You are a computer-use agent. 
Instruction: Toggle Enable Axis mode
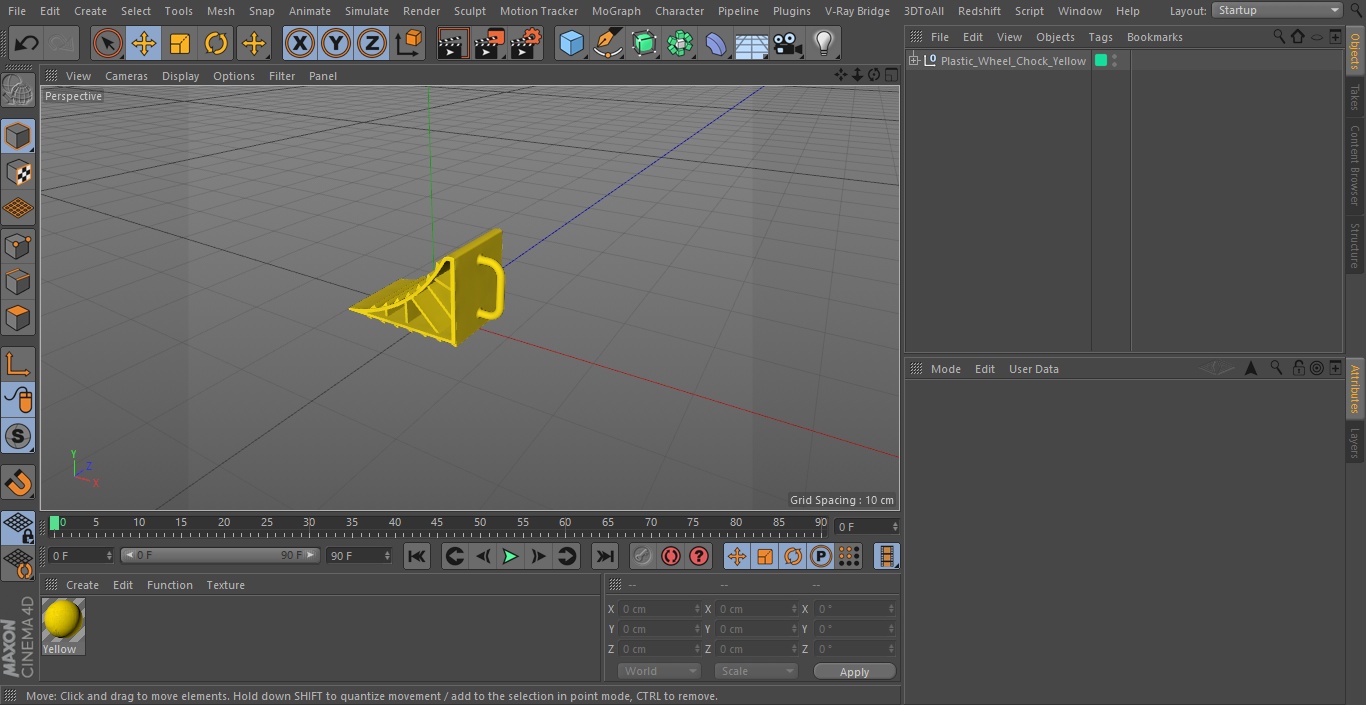(18, 363)
